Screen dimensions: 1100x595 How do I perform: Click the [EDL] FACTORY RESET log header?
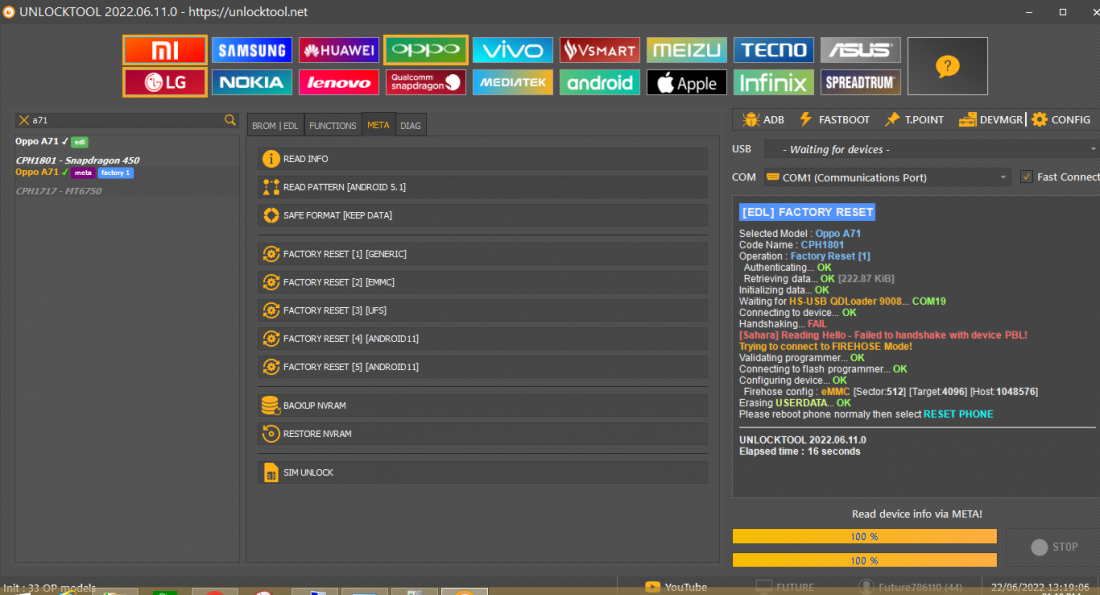(x=807, y=212)
